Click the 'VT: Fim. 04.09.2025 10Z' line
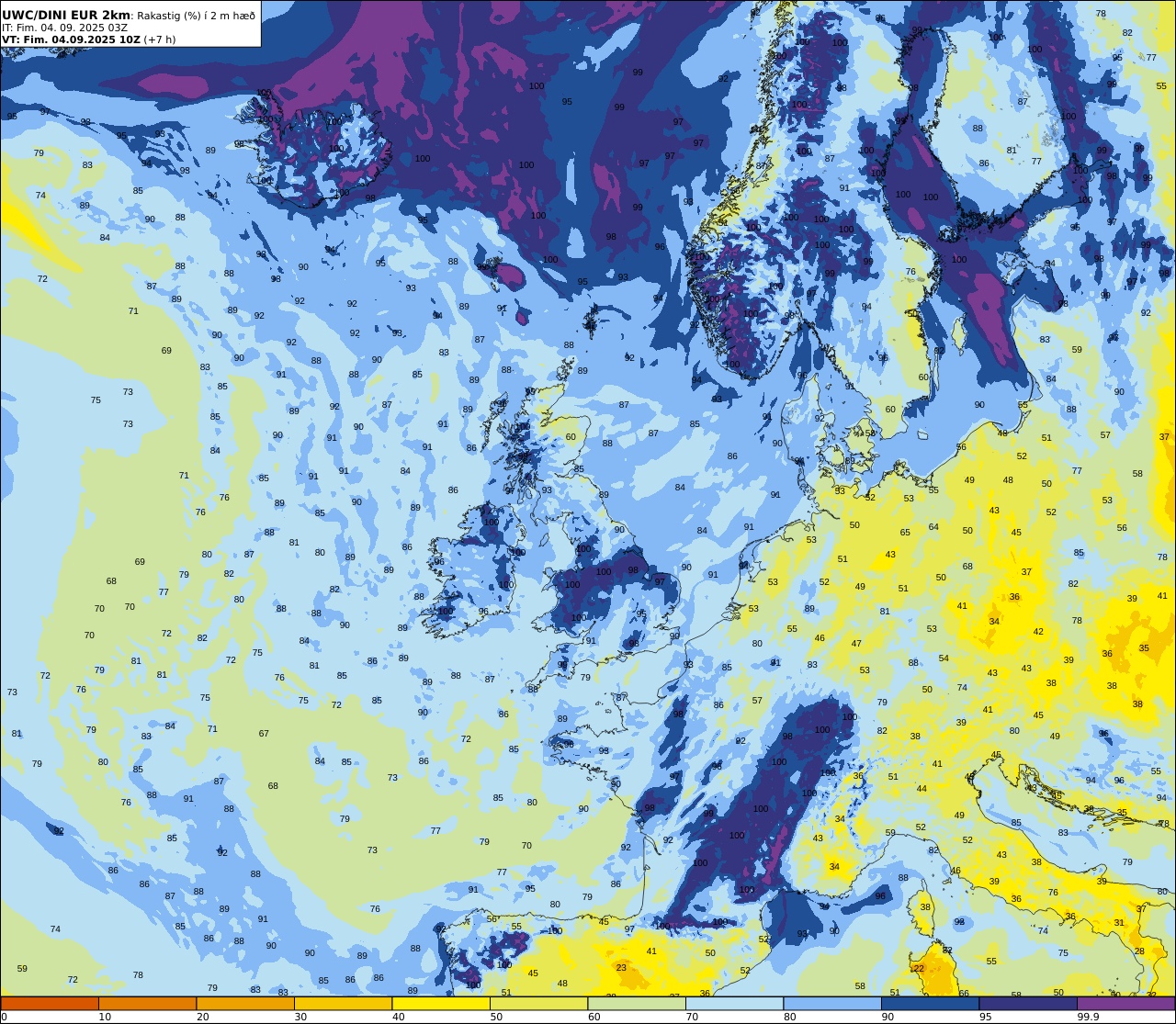 pyautogui.click(x=71, y=39)
